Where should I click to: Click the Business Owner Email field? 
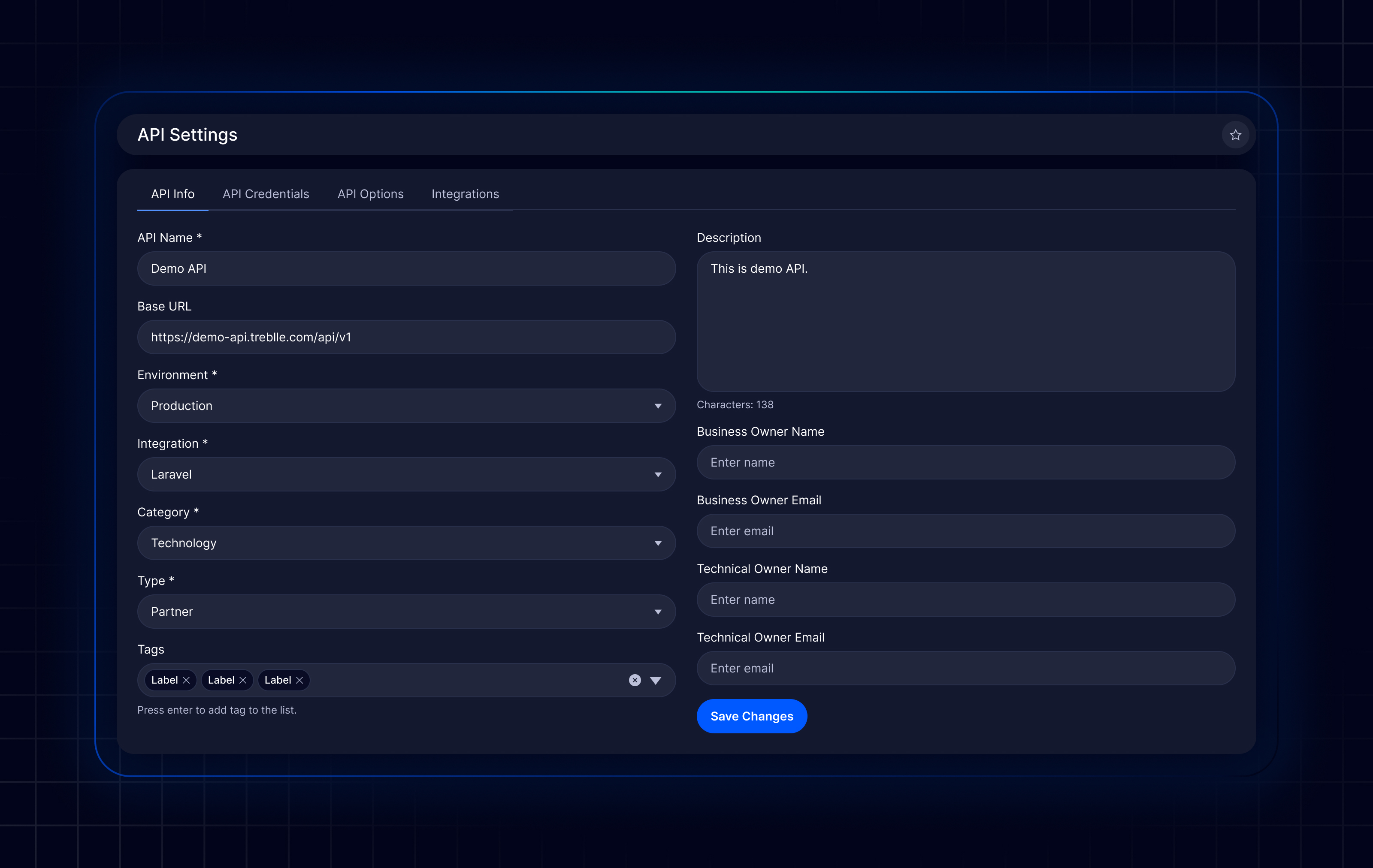(965, 531)
